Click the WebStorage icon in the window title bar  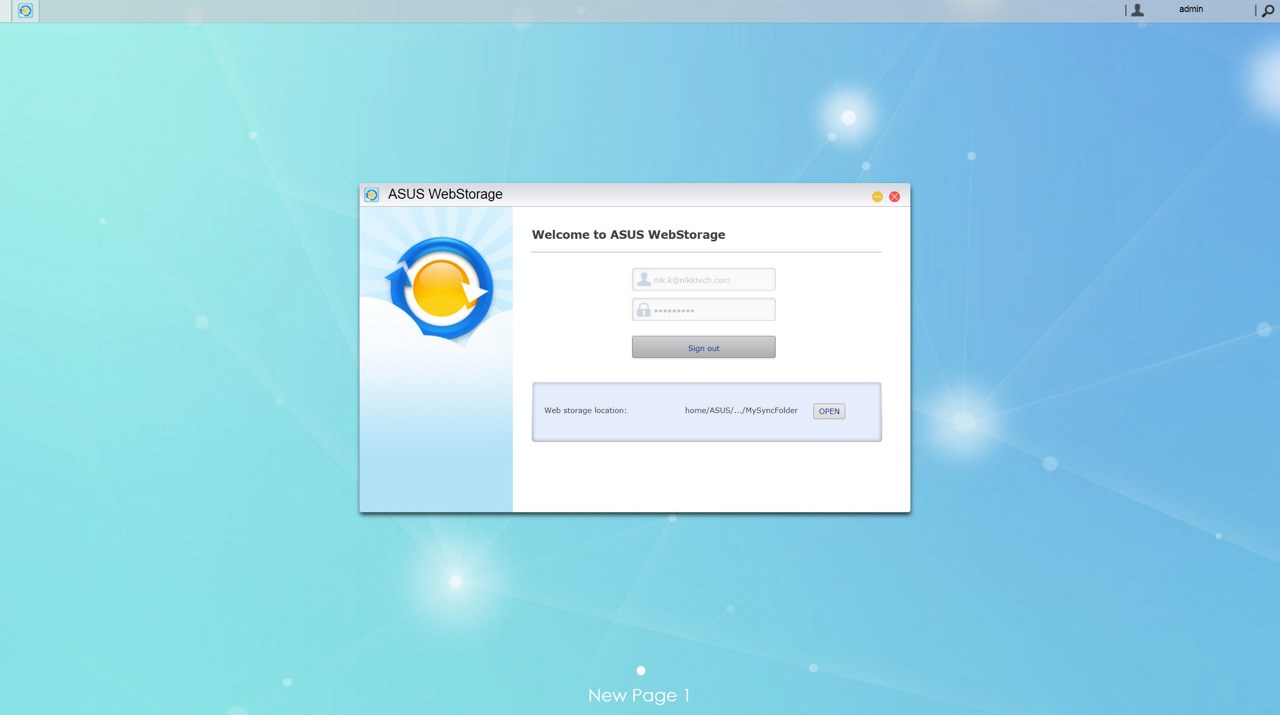(372, 195)
